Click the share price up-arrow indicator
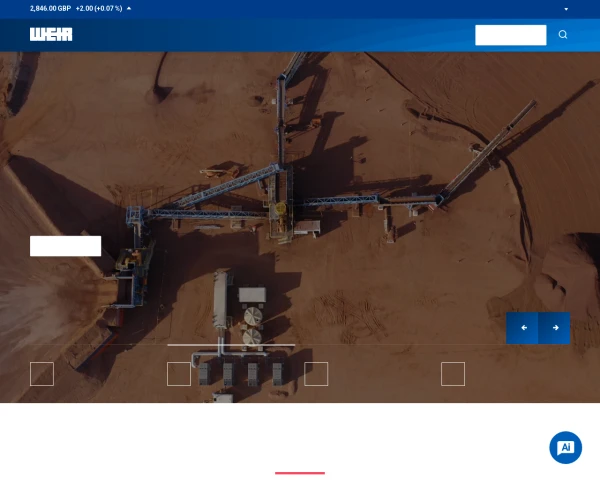 tap(129, 8)
